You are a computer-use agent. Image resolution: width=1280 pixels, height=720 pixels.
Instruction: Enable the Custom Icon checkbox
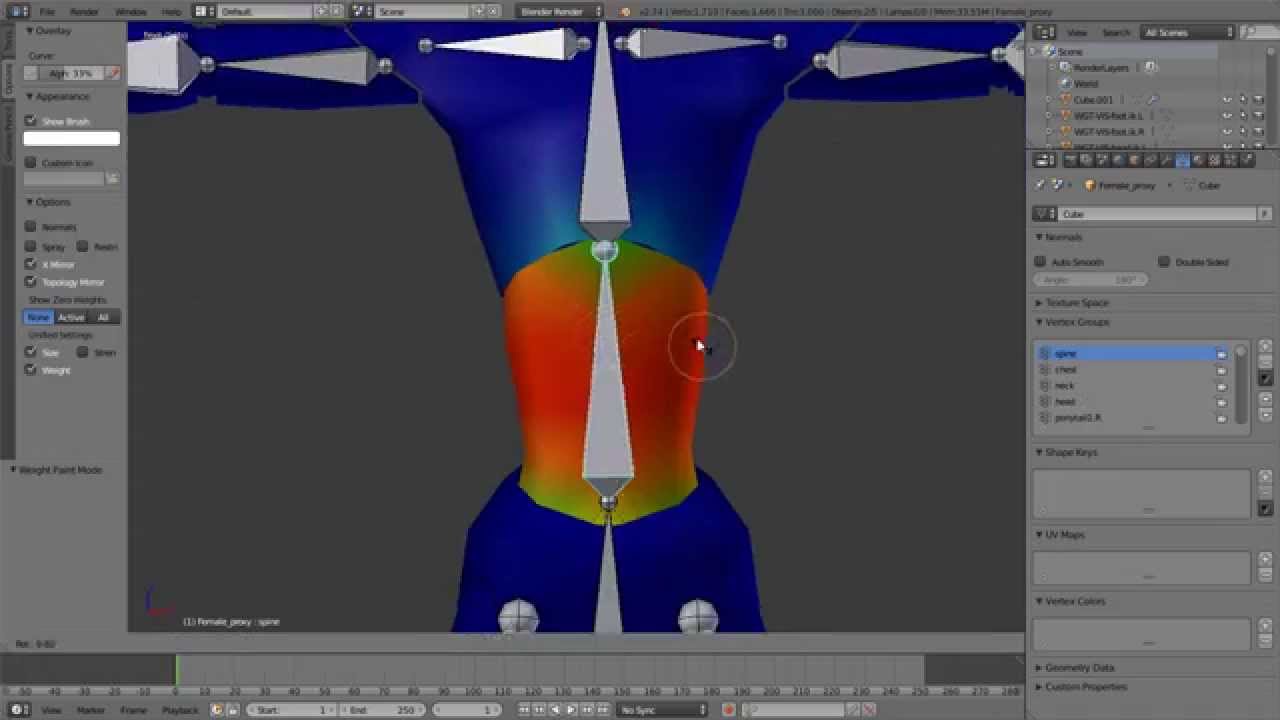(x=31, y=163)
